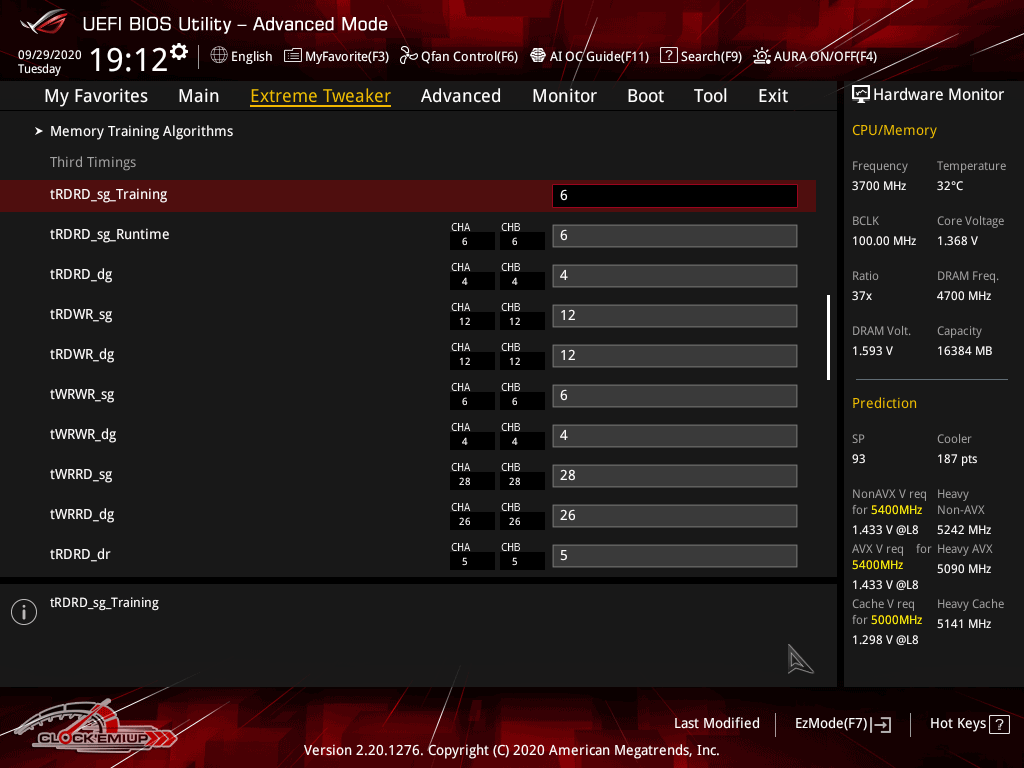The height and width of the screenshot is (768, 1024).
Task: Open Qfan Control fan icon
Action: click(x=408, y=56)
